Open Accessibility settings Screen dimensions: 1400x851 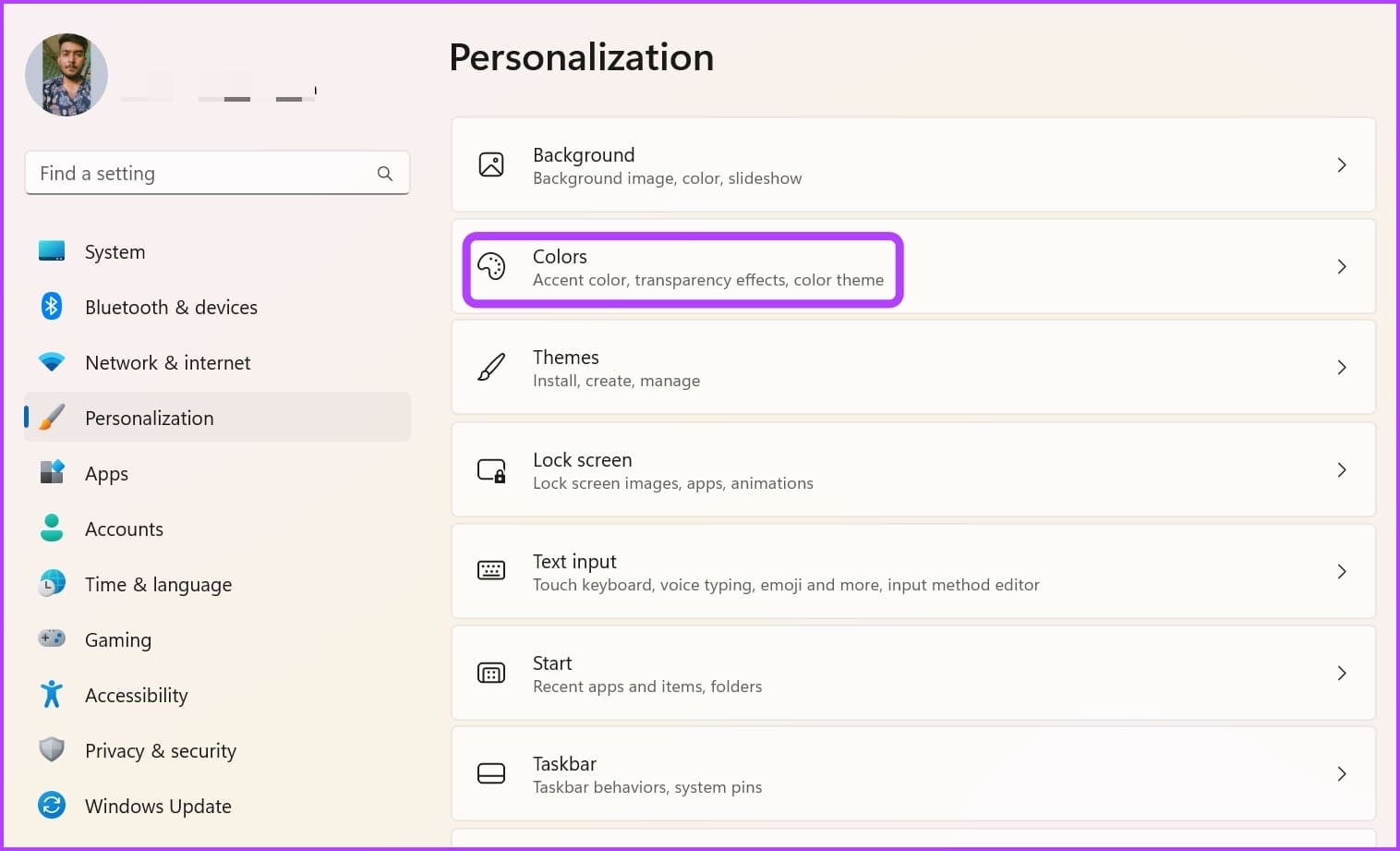pos(217,695)
